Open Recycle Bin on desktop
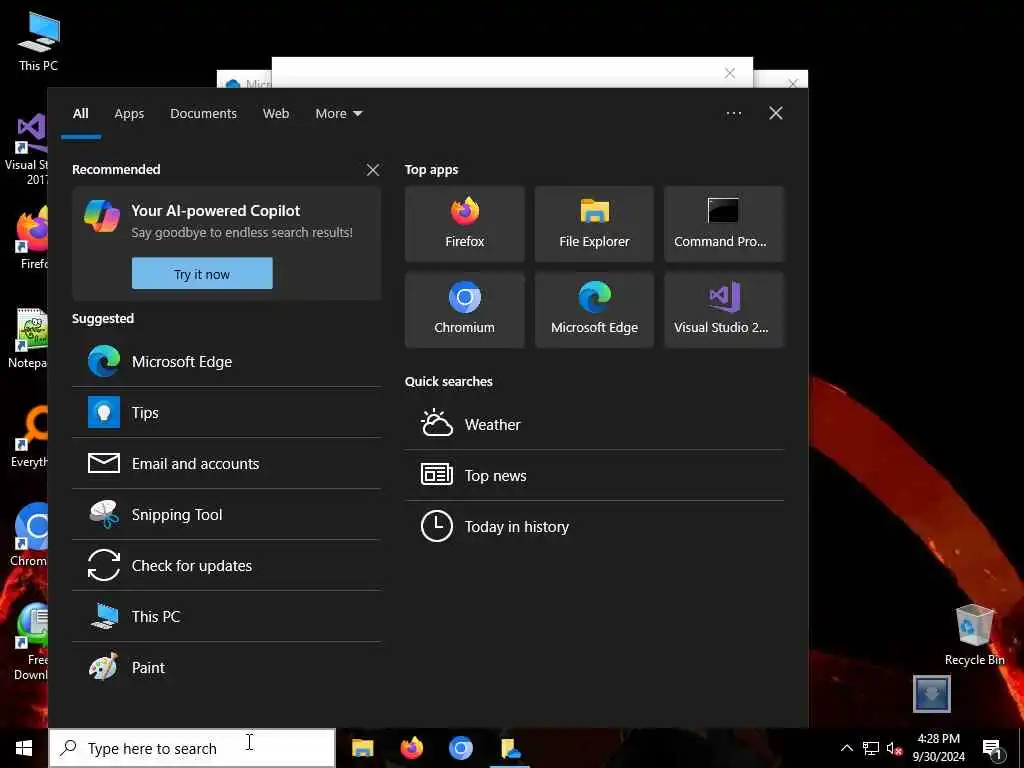Viewport: 1024px width, 768px height. pyautogui.click(x=974, y=635)
